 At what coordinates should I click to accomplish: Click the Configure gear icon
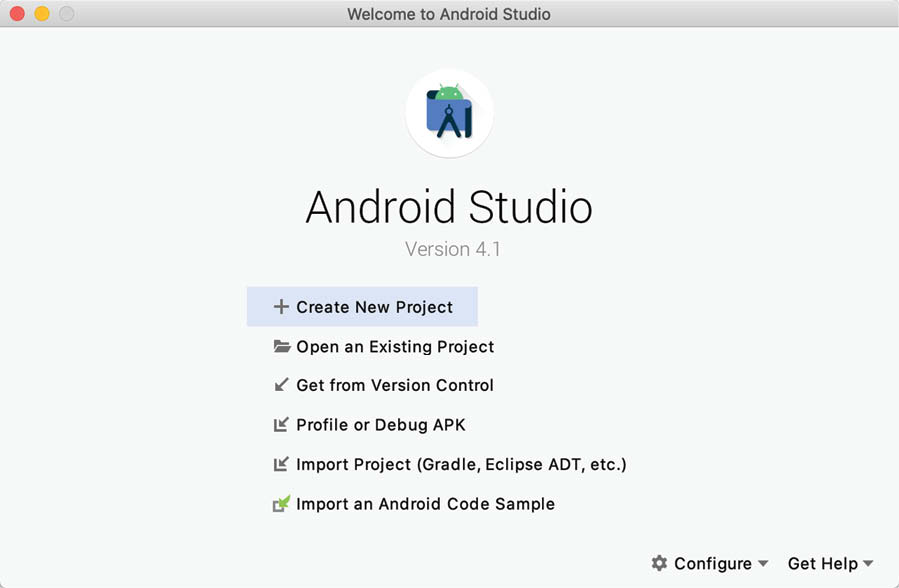[x=659, y=563]
